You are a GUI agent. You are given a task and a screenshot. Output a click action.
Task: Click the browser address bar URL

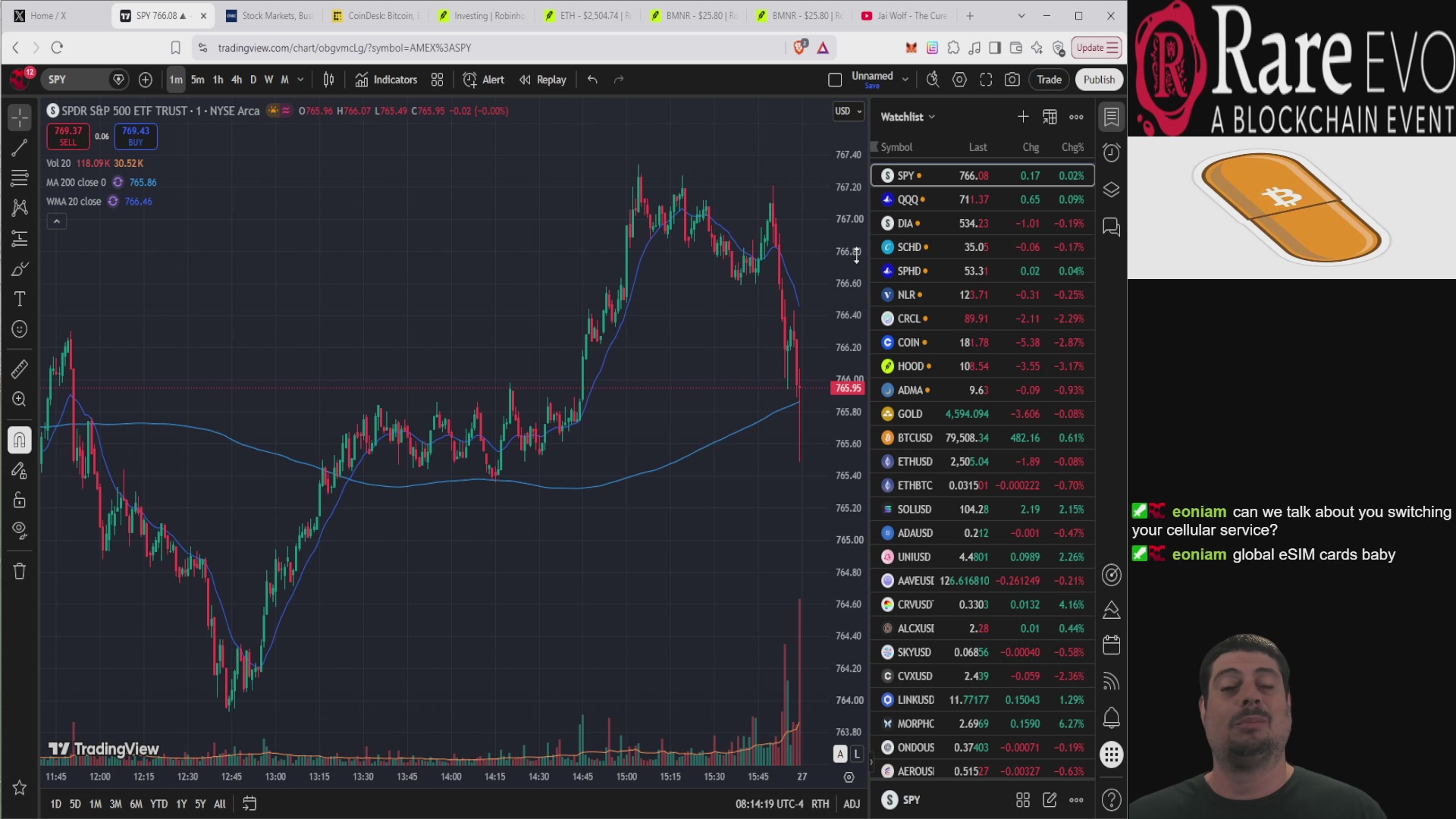[344, 48]
